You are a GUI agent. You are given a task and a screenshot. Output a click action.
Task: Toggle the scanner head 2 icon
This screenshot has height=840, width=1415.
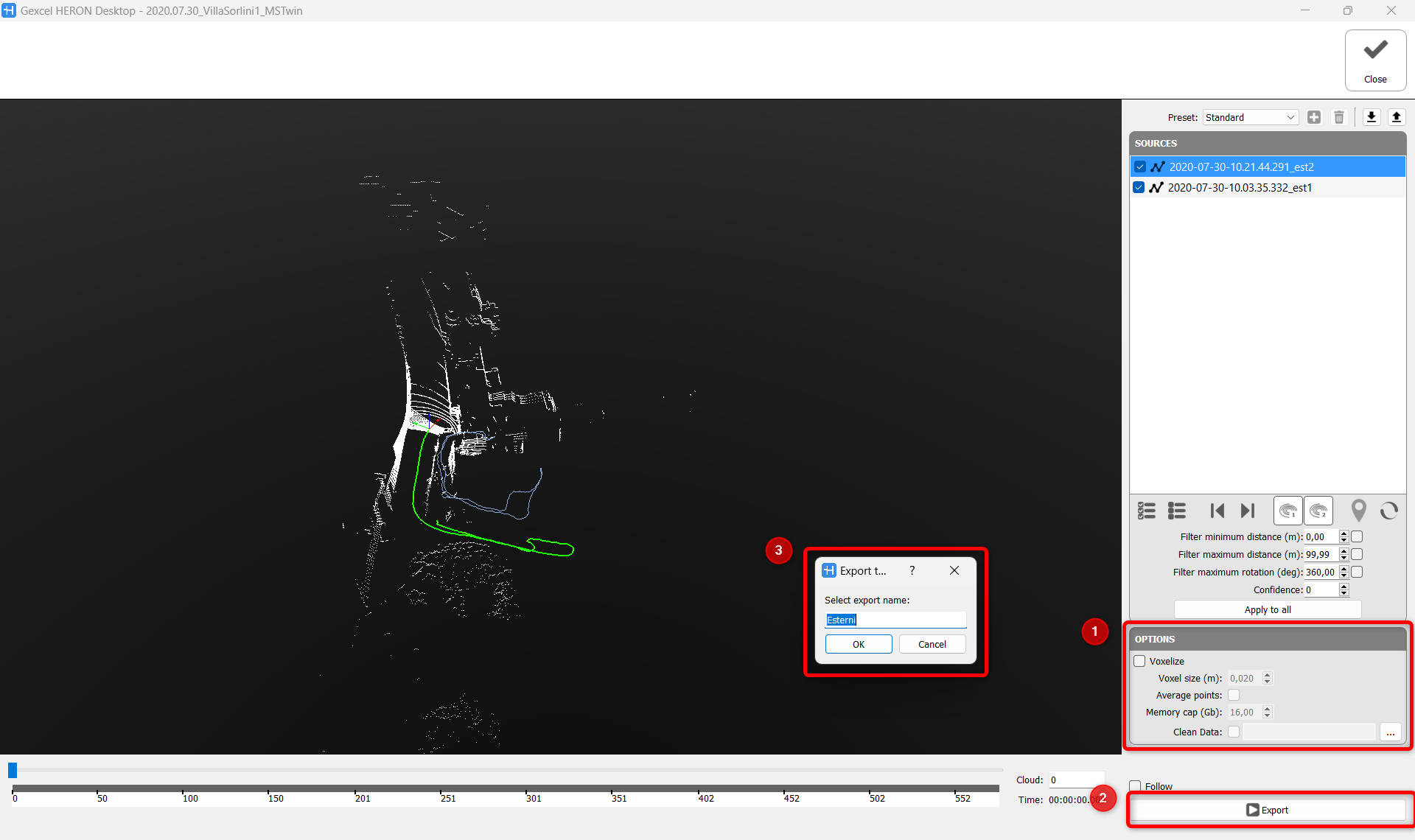[1318, 511]
